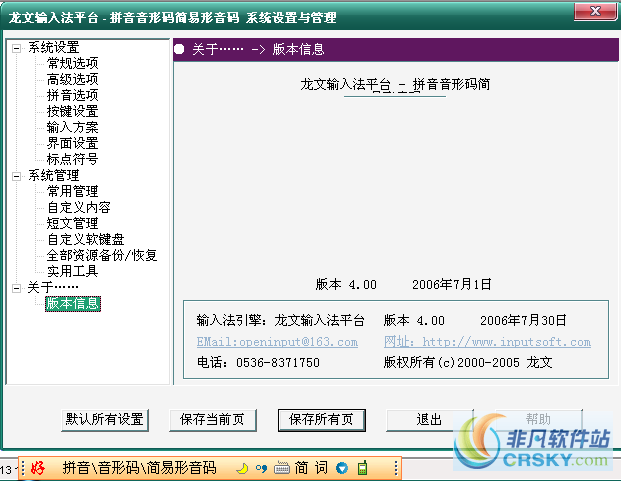Click the 输入法引擎：龙文输入法平台 text

280,320
